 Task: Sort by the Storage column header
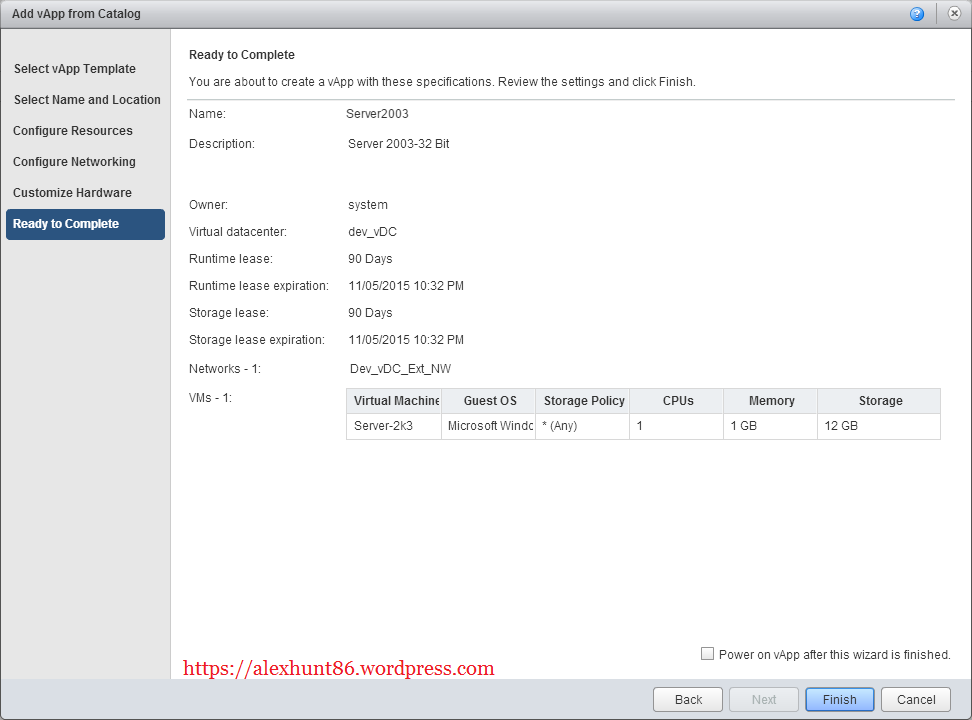point(879,401)
